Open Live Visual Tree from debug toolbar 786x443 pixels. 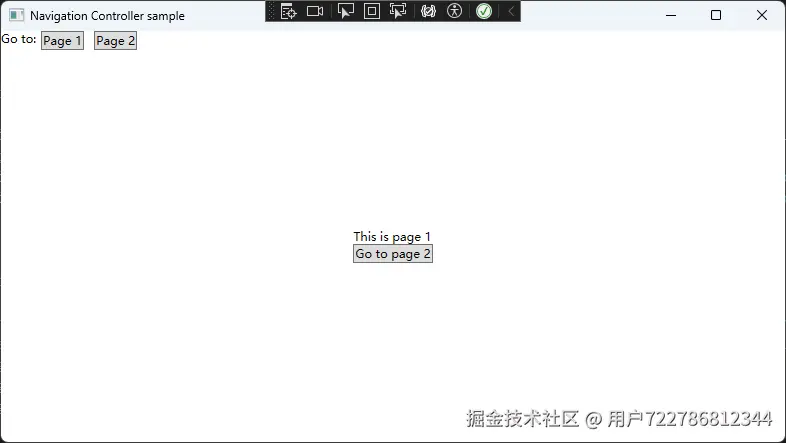[288, 11]
